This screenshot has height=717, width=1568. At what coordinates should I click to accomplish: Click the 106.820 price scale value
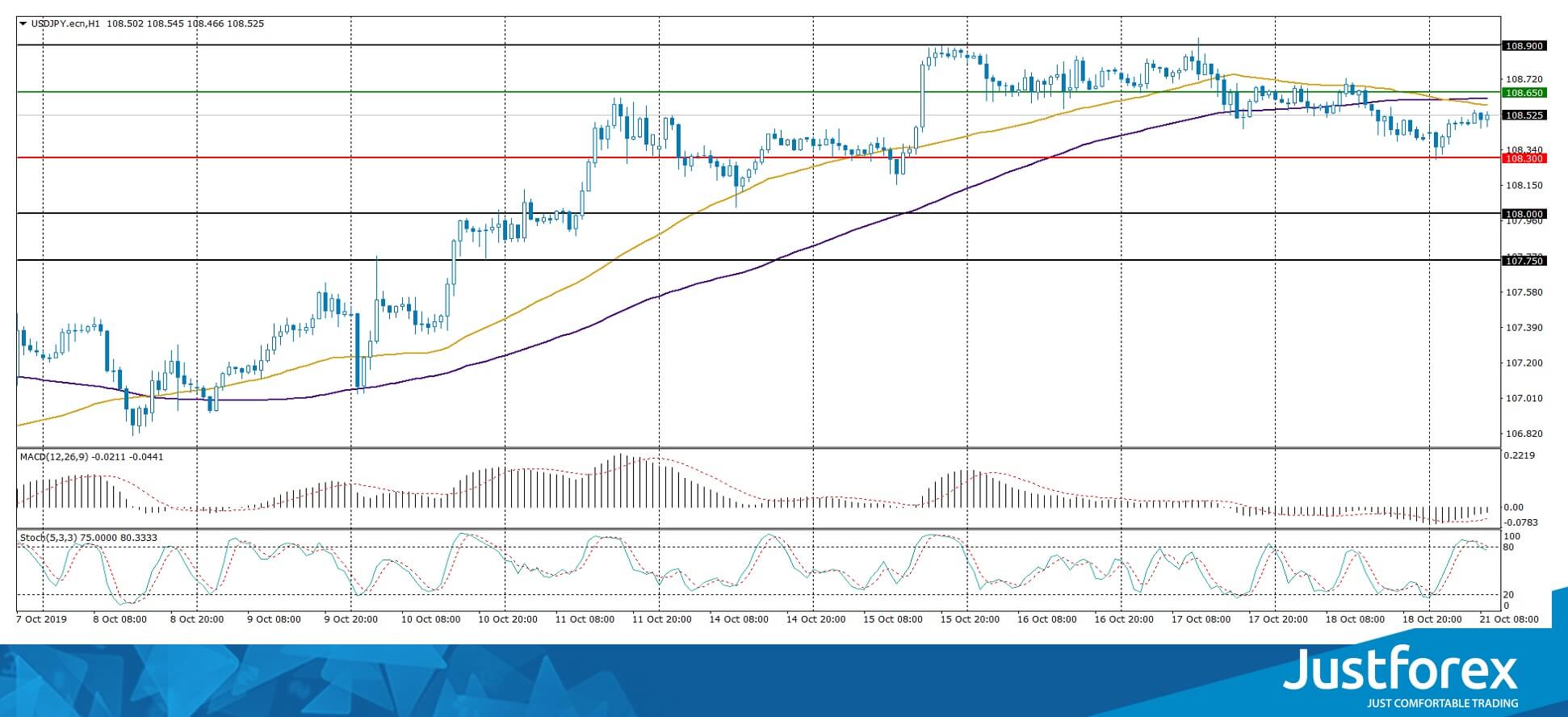click(1524, 434)
